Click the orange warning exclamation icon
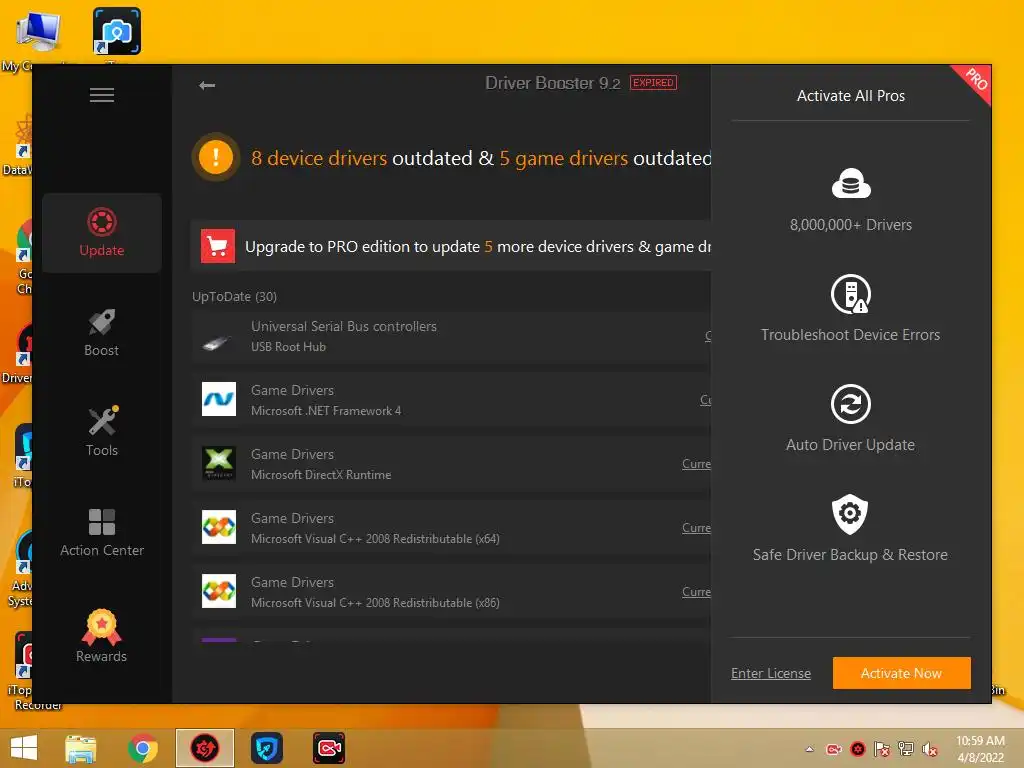Screen dimensions: 1024x768 click(216, 157)
